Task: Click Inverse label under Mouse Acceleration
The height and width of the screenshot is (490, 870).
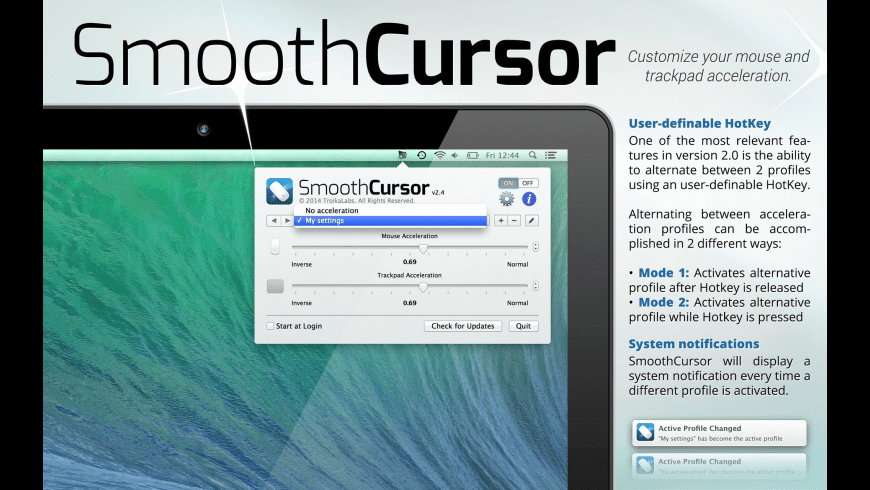Action: tap(302, 265)
